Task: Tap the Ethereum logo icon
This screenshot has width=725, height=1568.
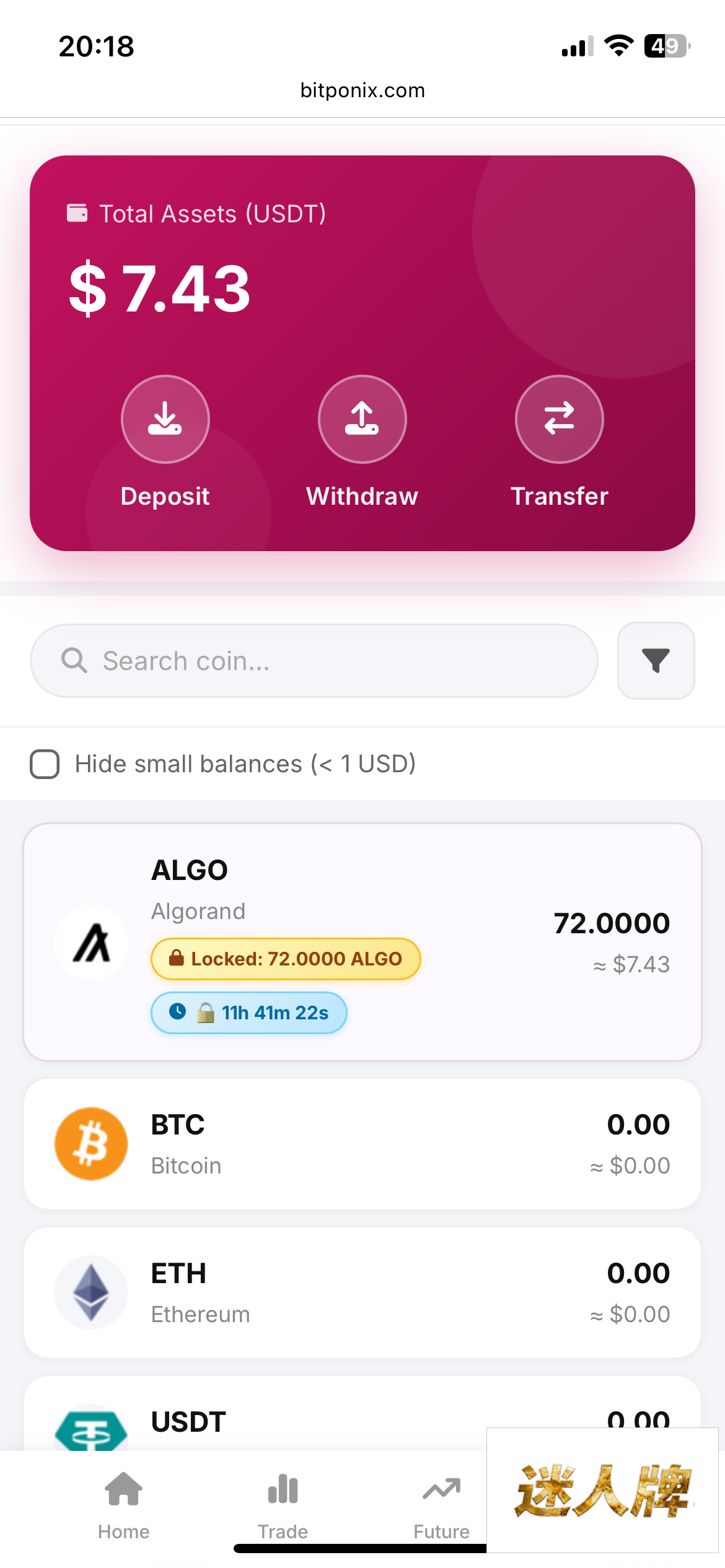Action: 91,1292
